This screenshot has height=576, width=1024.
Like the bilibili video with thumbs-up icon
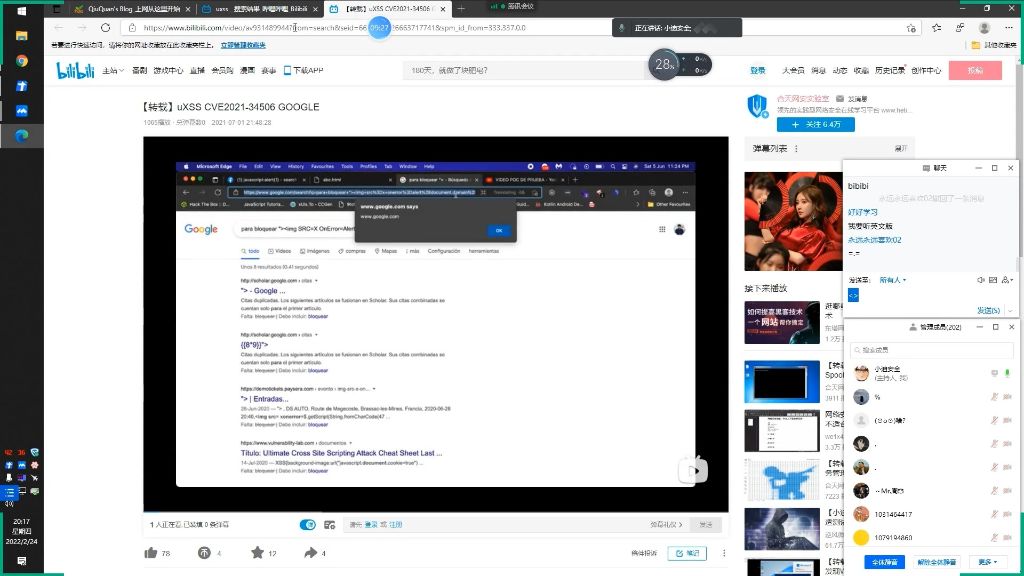151,553
